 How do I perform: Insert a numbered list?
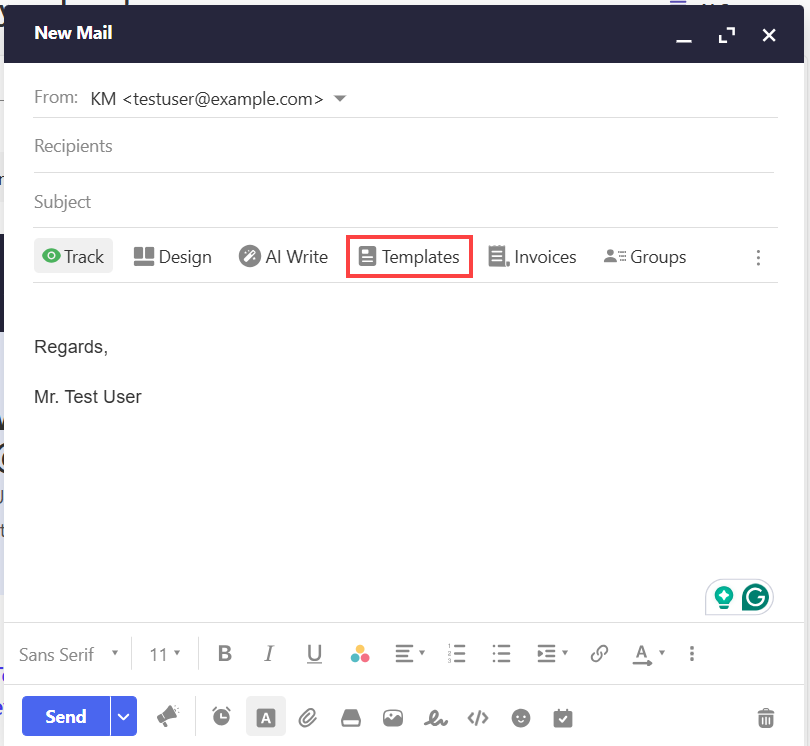click(x=456, y=654)
